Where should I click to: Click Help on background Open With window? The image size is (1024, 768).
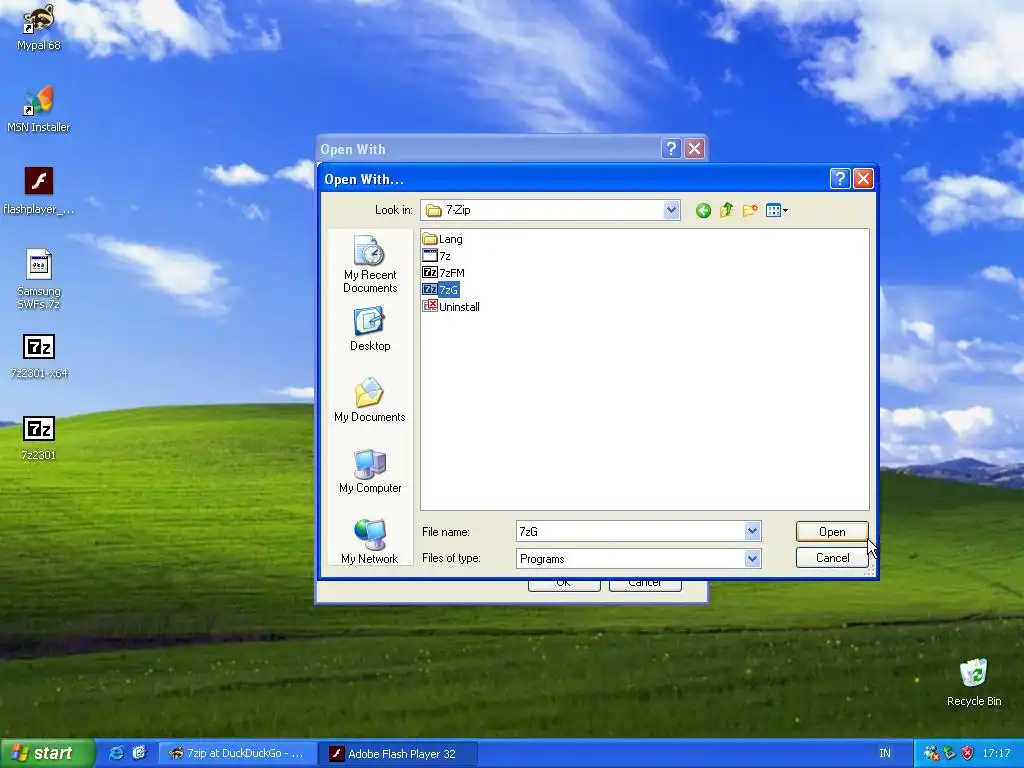pos(671,149)
